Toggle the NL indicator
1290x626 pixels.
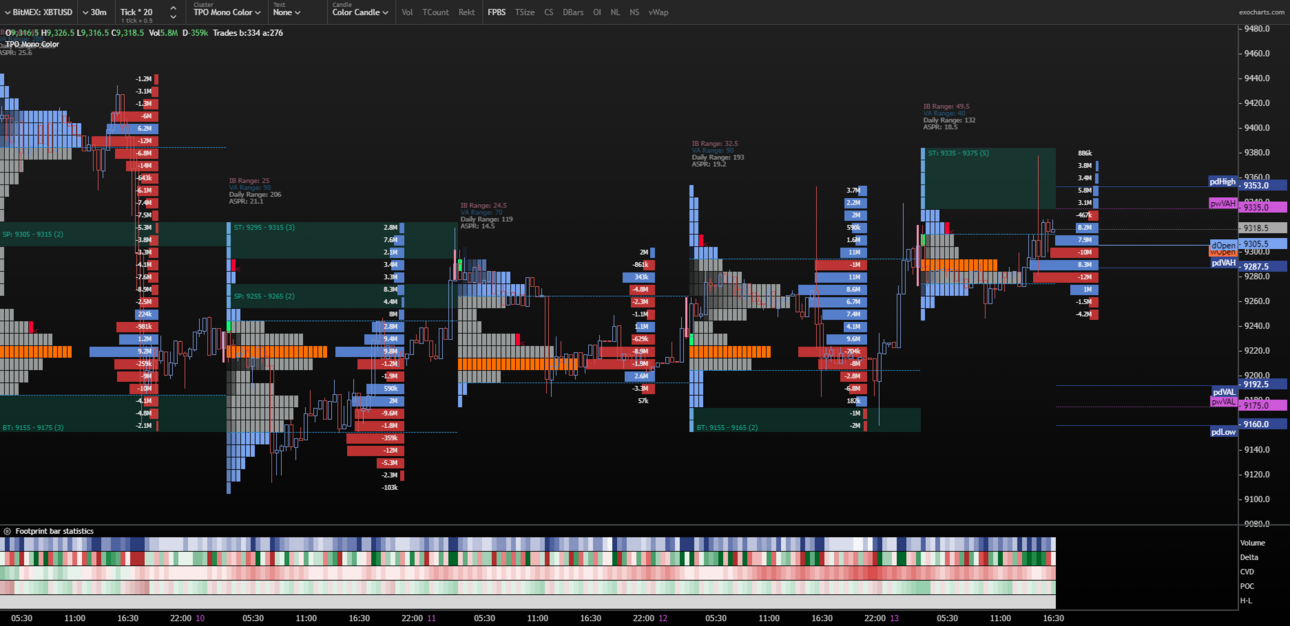point(615,12)
